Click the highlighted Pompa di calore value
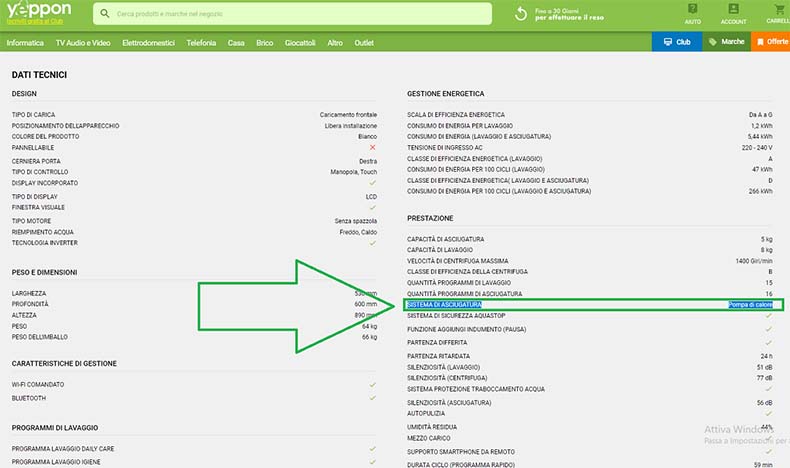This screenshot has width=790, height=468. pyautogui.click(x=750, y=305)
